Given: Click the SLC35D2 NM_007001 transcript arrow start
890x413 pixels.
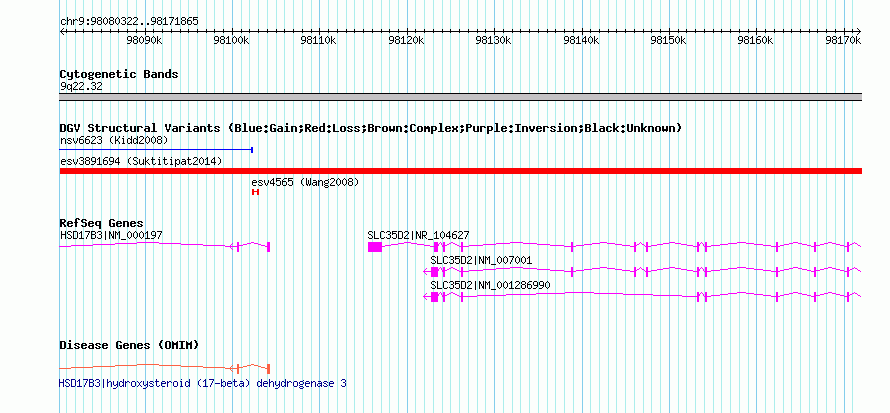Looking at the screenshot, I should pos(427,271).
